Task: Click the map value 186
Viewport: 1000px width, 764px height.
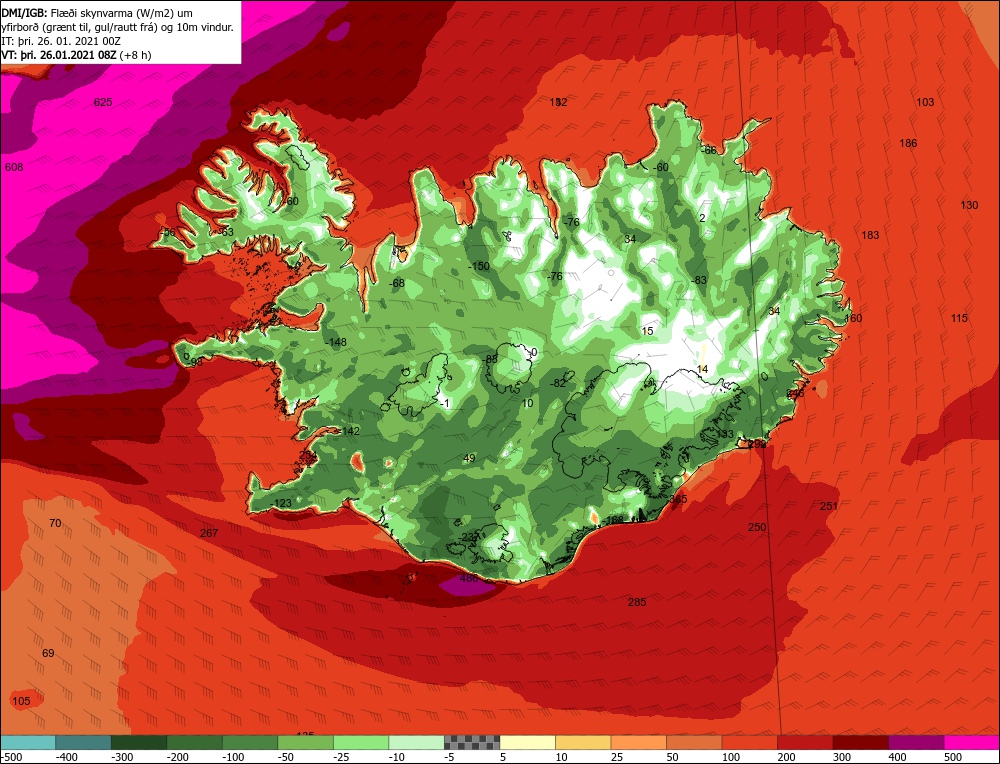Action: click(x=908, y=143)
